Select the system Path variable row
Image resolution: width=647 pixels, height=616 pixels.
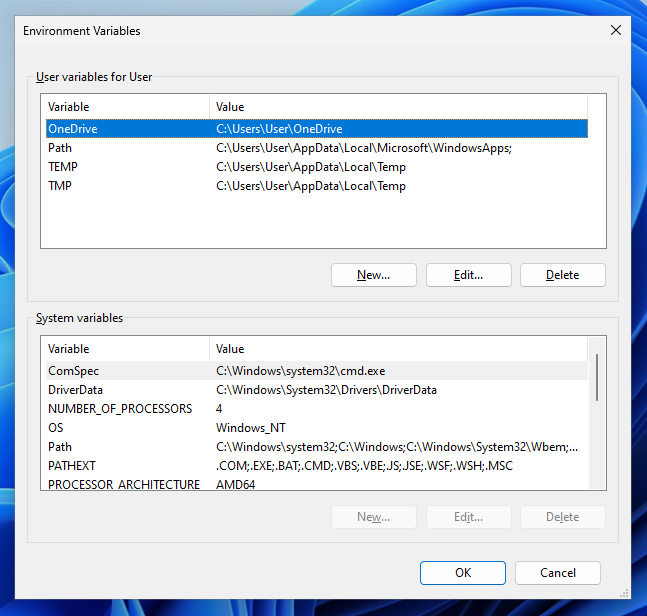click(x=317, y=446)
